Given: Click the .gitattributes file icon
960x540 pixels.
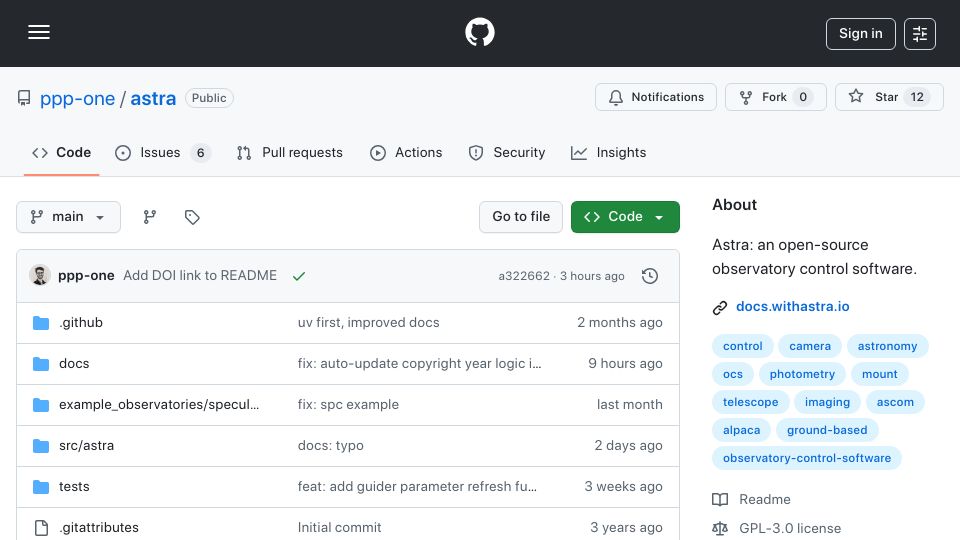Looking at the screenshot, I should click(x=41, y=528).
